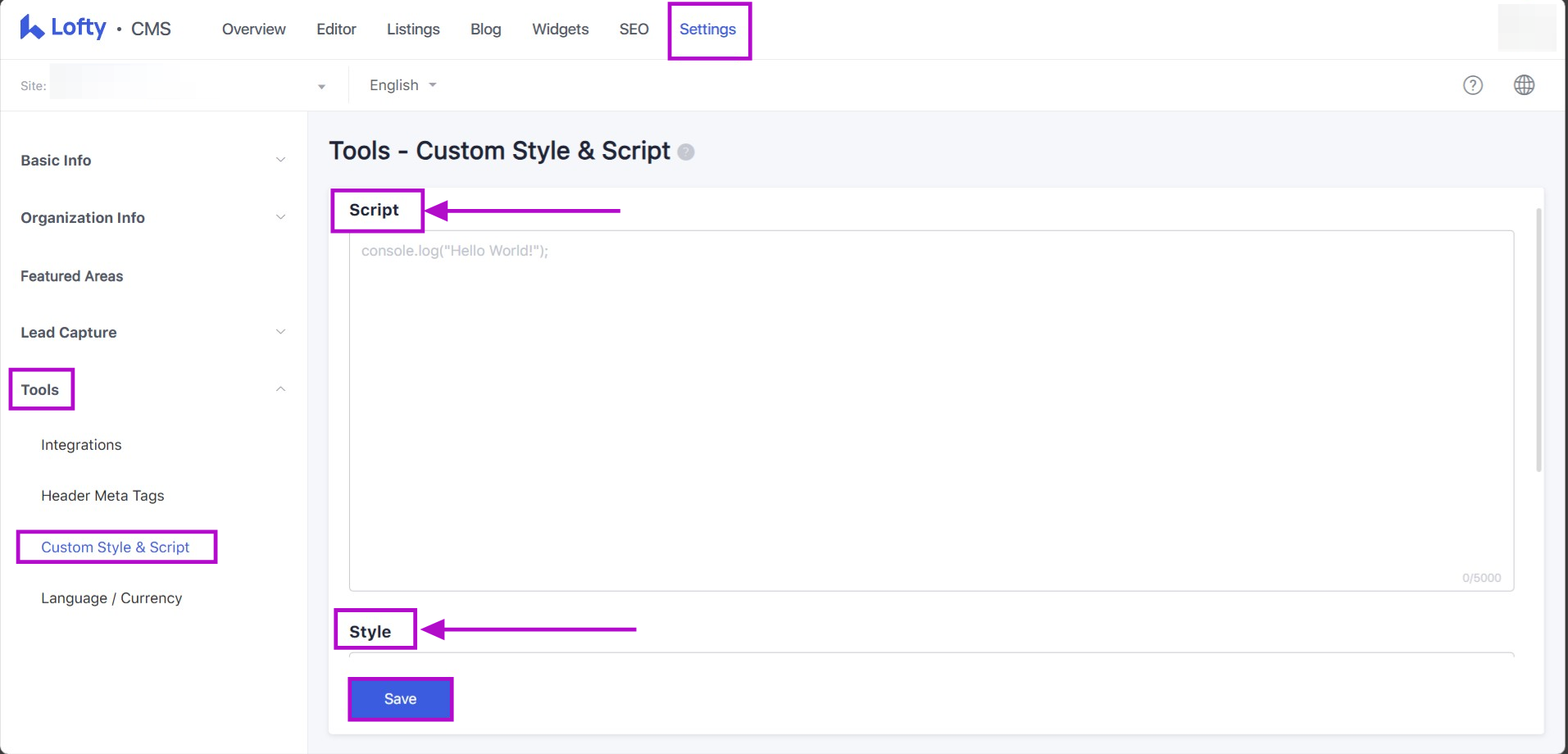Click the Lofty logo icon
The width and height of the screenshot is (1568, 754).
point(32,28)
